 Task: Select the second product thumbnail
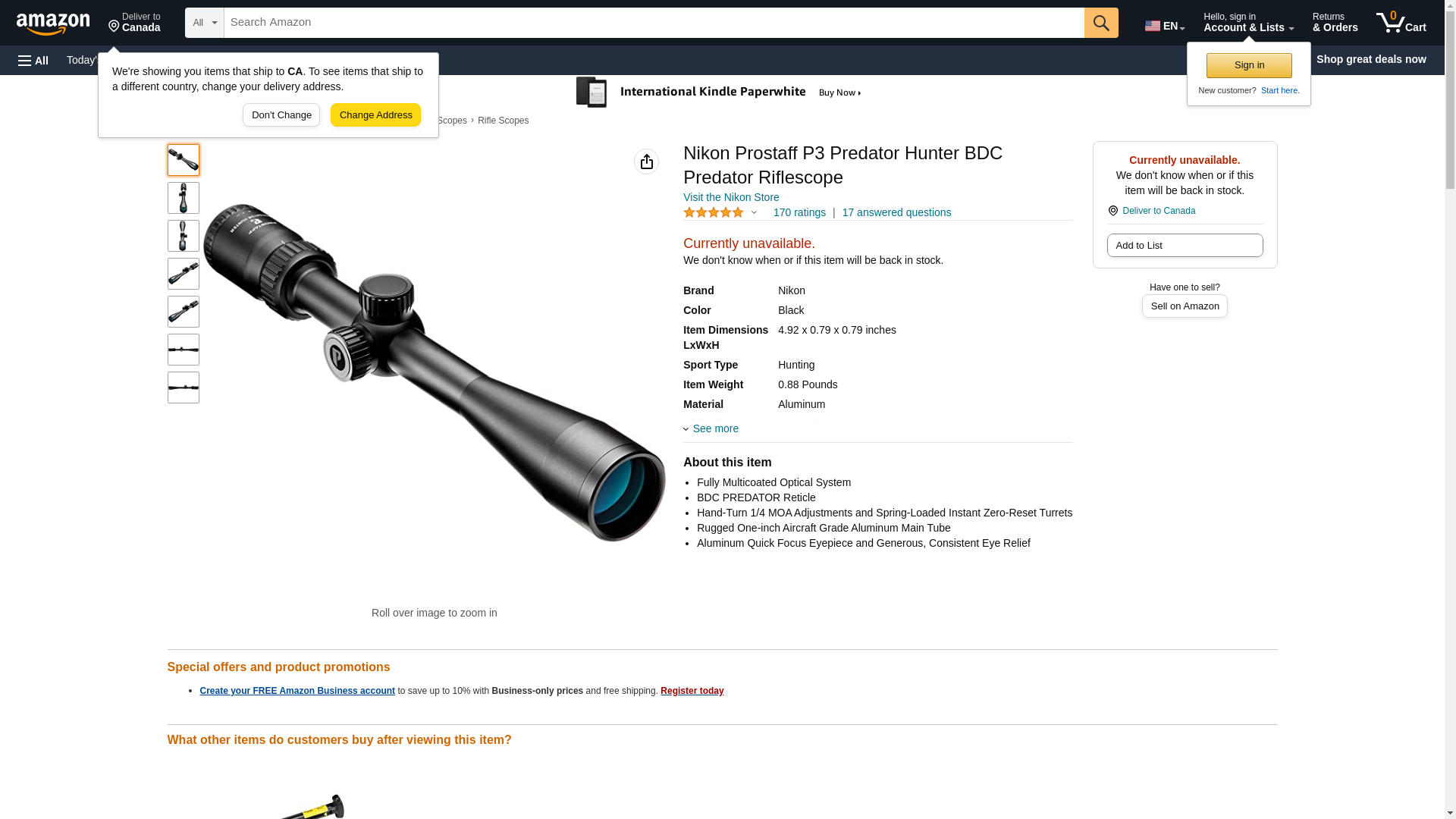pos(184,198)
